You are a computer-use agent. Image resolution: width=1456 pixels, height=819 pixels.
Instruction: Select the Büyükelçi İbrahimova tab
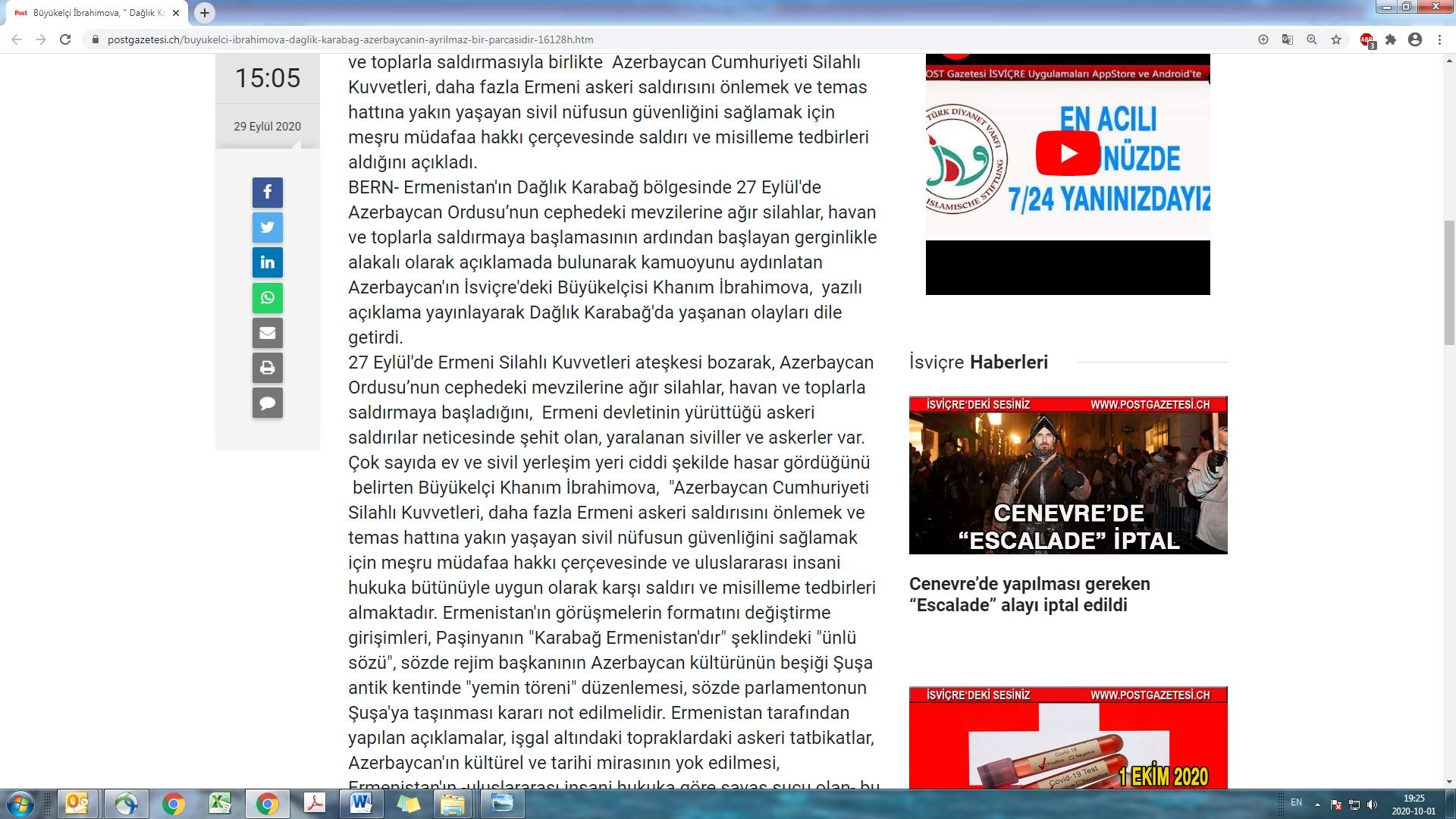[97, 13]
